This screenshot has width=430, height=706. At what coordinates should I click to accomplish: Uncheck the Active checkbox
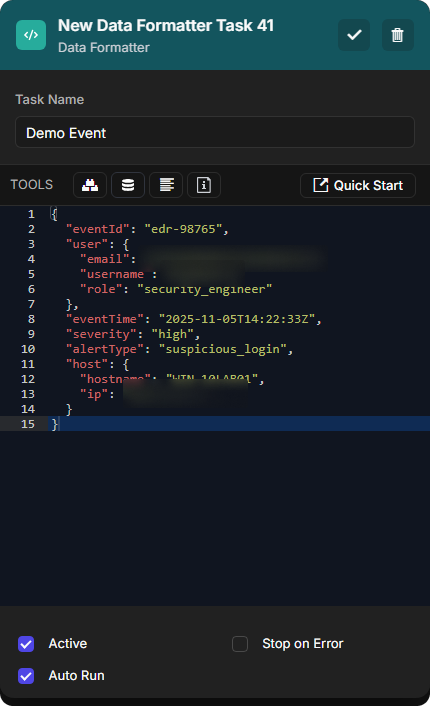coord(26,644)
